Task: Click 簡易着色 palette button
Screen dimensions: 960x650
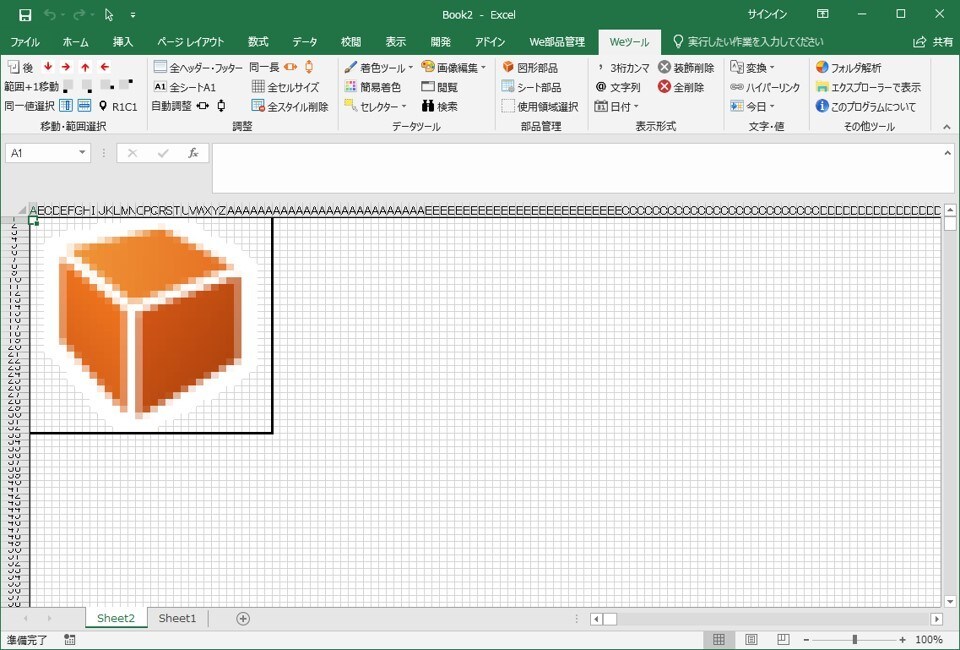Action: click(x=372, y=87)
